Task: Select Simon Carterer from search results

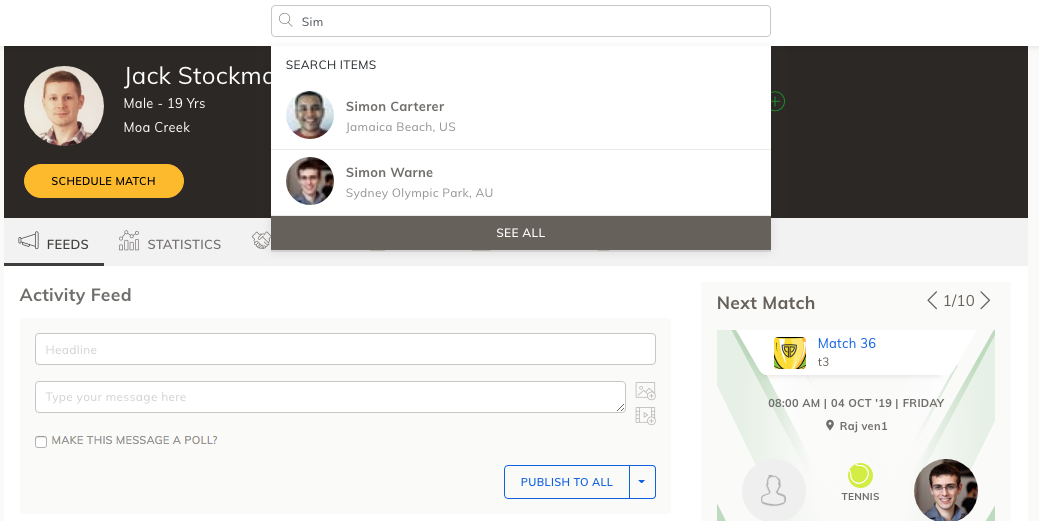Action: (x=521, y=116)
